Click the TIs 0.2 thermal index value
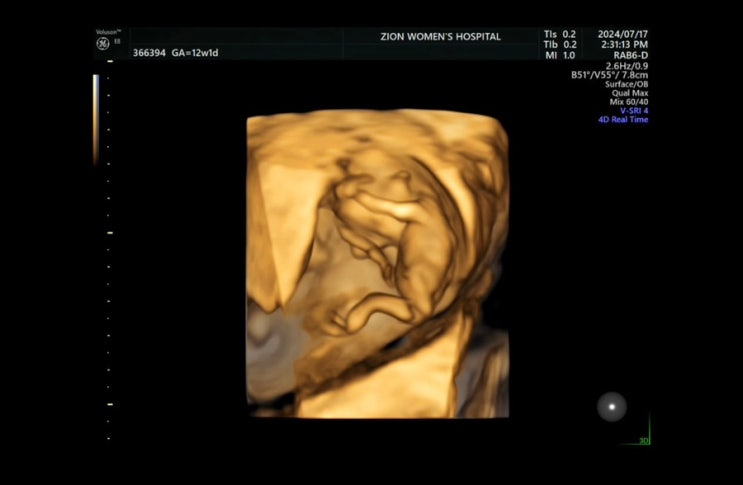 (560, 34)
